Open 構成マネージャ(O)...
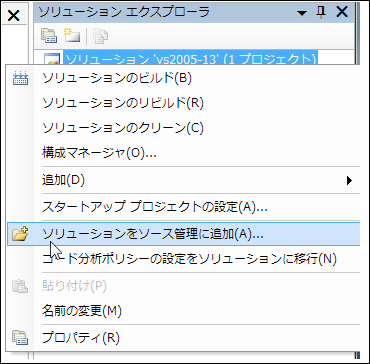The height and width of the screenshot is (364, 370). pyautogui.click(x=184, y=153)
